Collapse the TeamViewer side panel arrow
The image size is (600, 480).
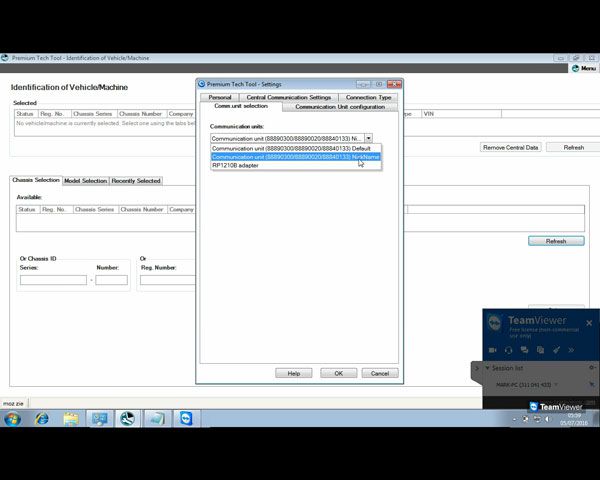point(476,368)
